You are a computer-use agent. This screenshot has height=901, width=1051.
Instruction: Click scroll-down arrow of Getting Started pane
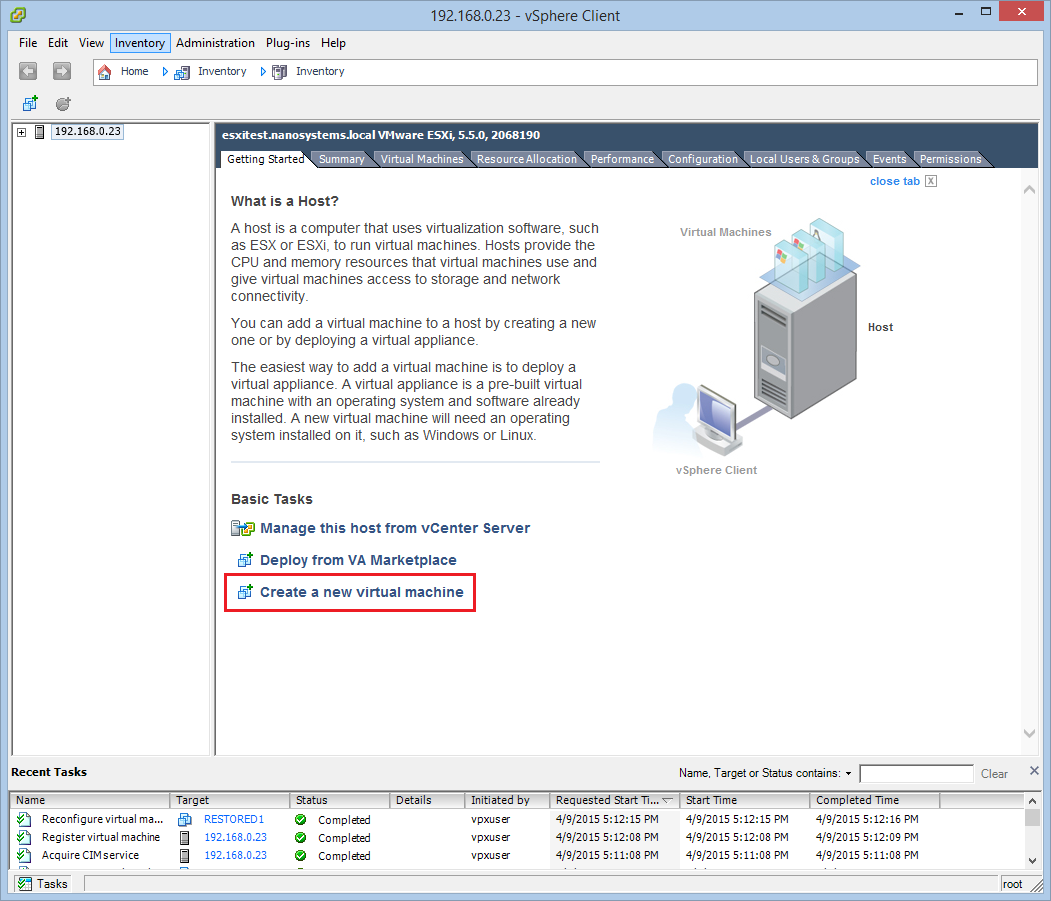(x=1030, y=733)
